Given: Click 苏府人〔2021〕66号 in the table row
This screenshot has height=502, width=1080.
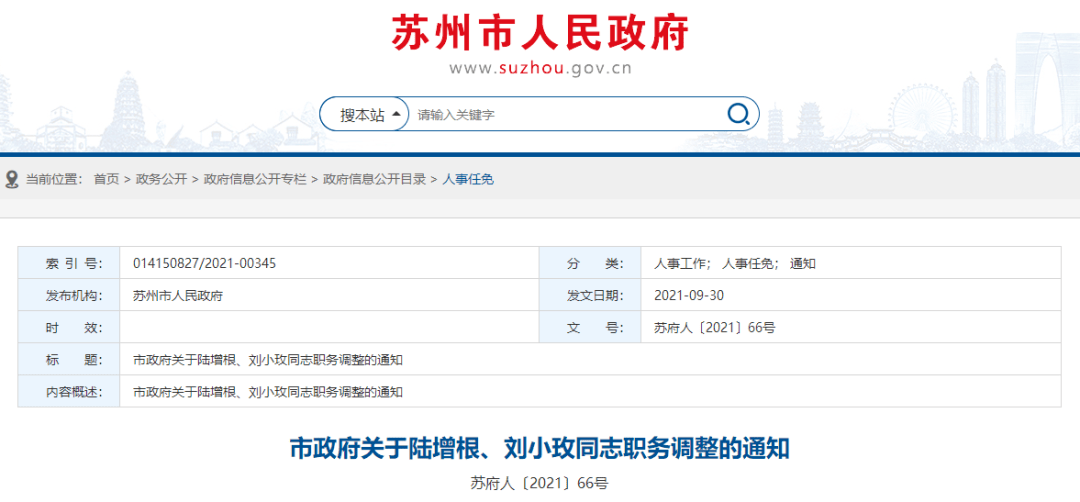Looking at the screenshot, I should click(x=714, y=328).
